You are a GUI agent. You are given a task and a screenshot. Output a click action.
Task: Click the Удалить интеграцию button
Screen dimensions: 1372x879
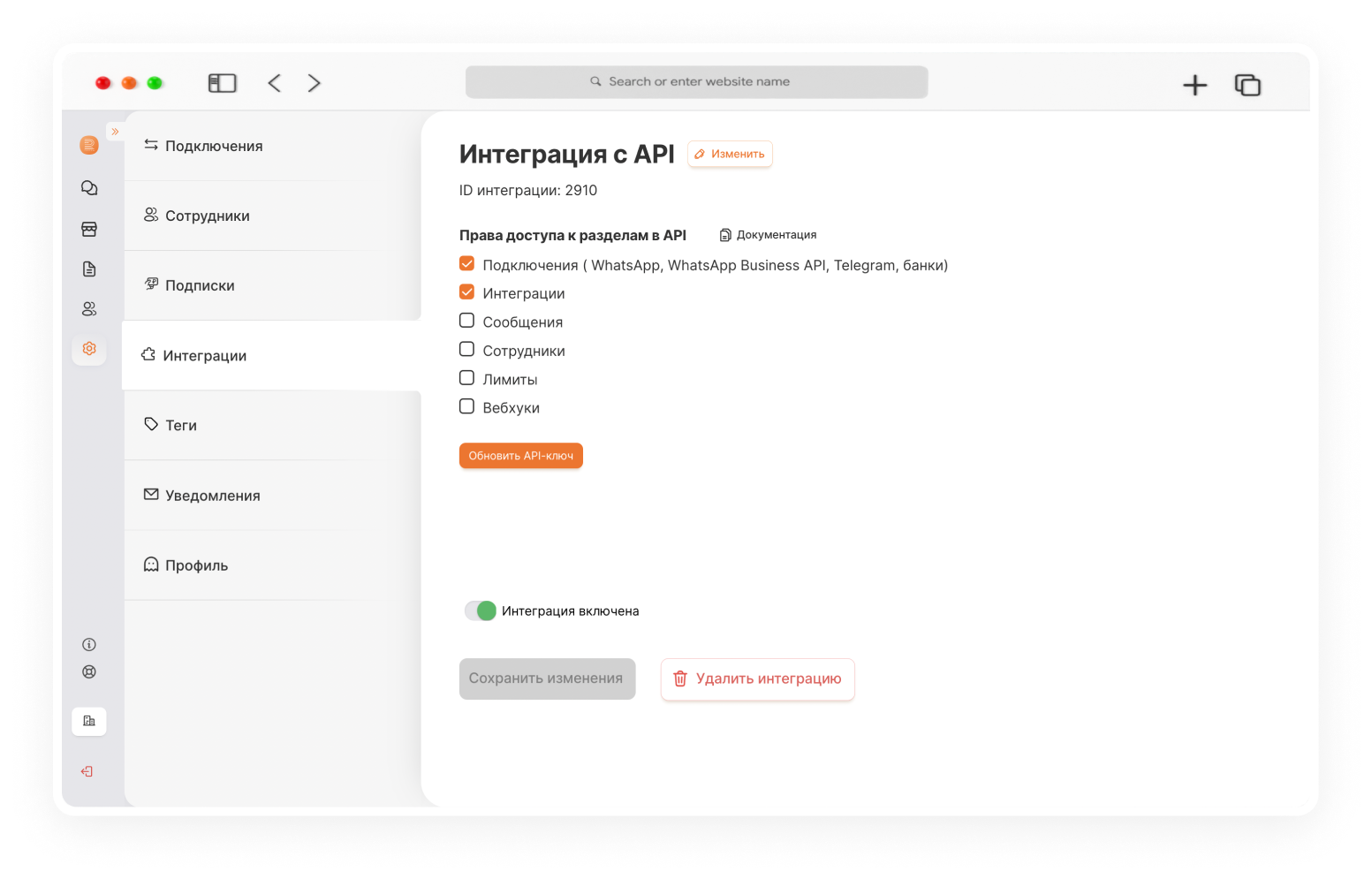(x=758, y=679)
